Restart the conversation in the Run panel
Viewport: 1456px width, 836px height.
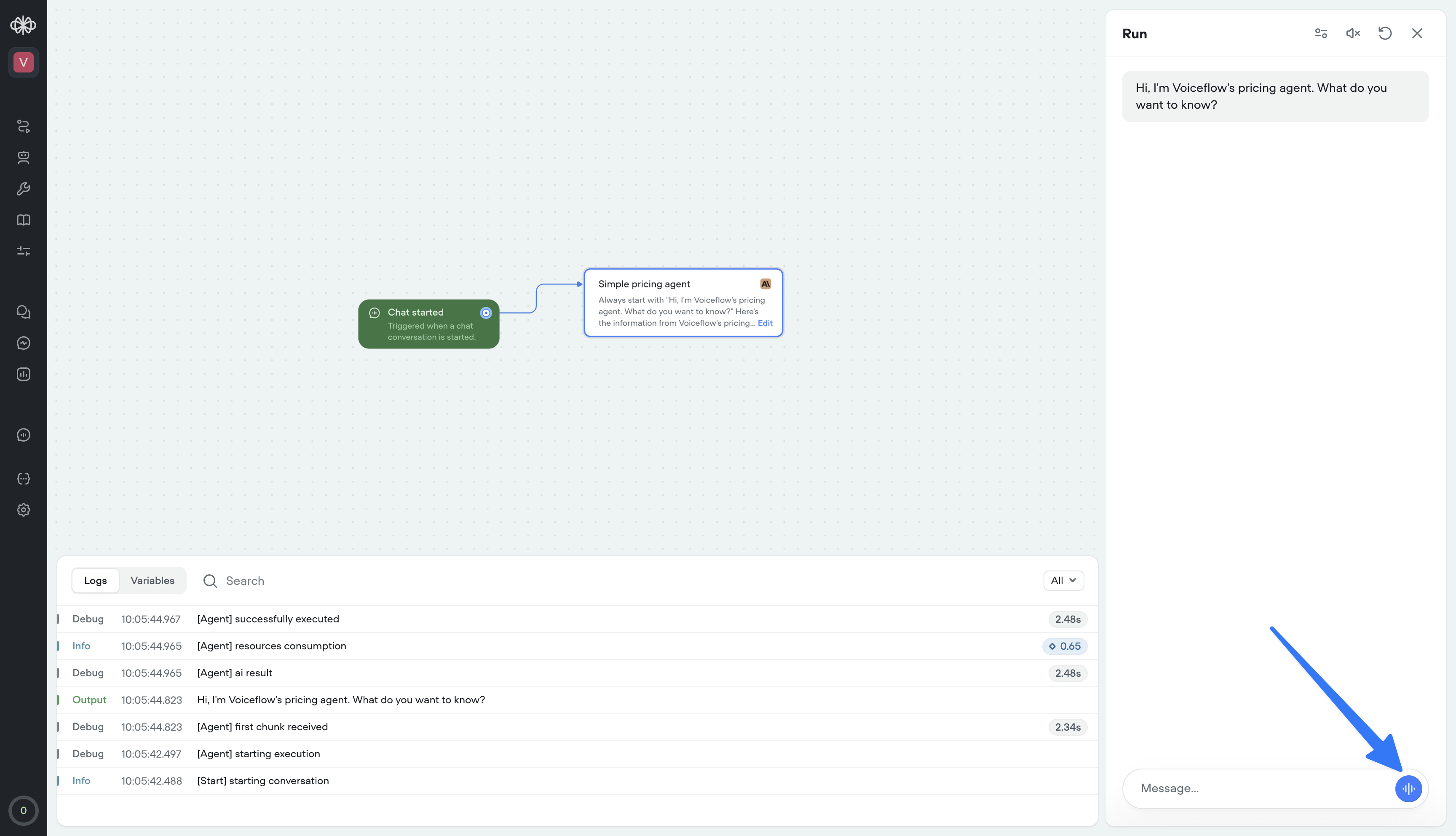click(x=1385, y=33)
